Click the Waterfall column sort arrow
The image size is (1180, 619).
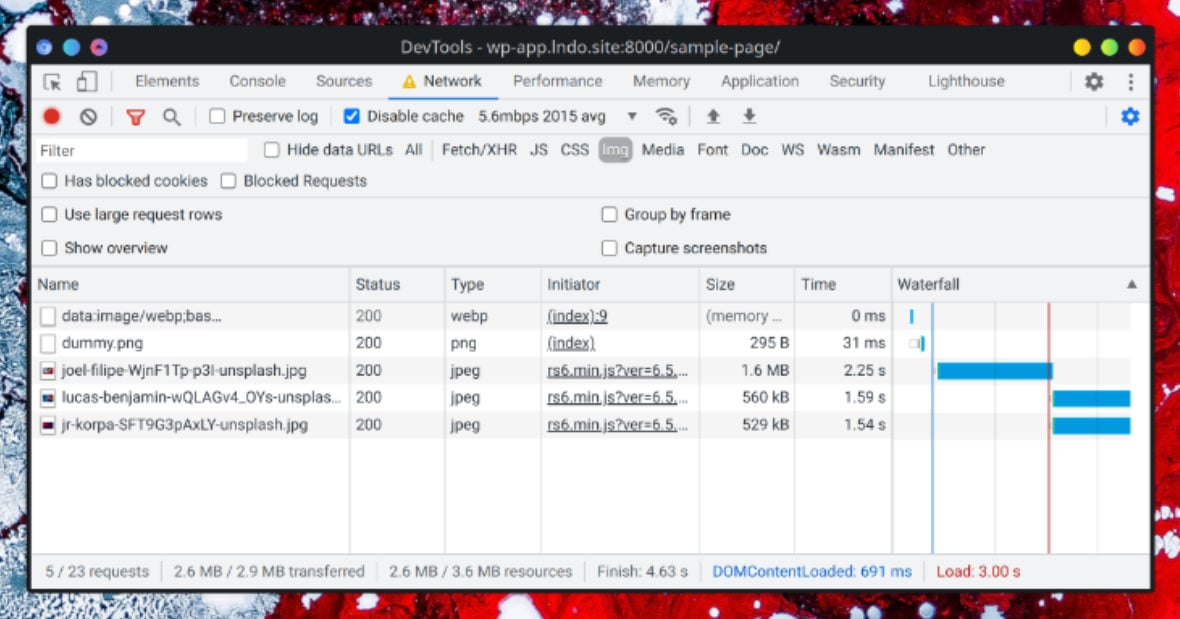pos(1131,284)
